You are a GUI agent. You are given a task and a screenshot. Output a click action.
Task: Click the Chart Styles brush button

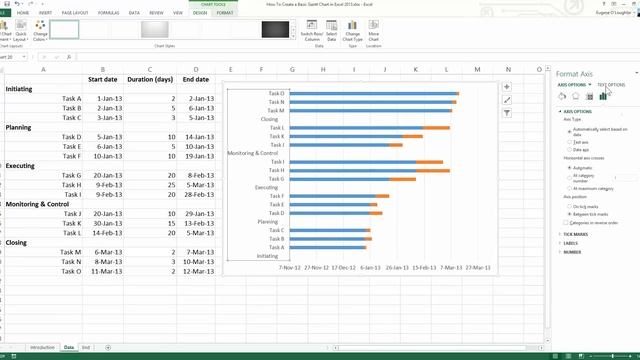(x=507, y=100)
